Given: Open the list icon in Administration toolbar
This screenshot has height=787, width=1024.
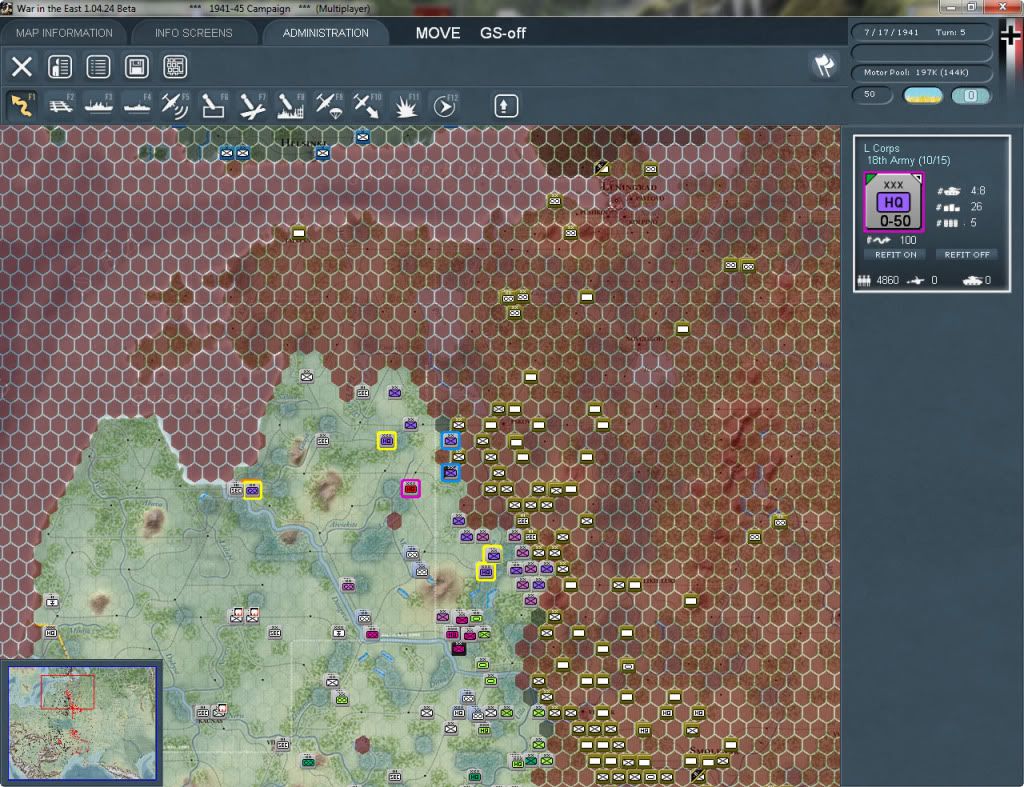Looking at the screenshot, I should (x=98, y=67).
